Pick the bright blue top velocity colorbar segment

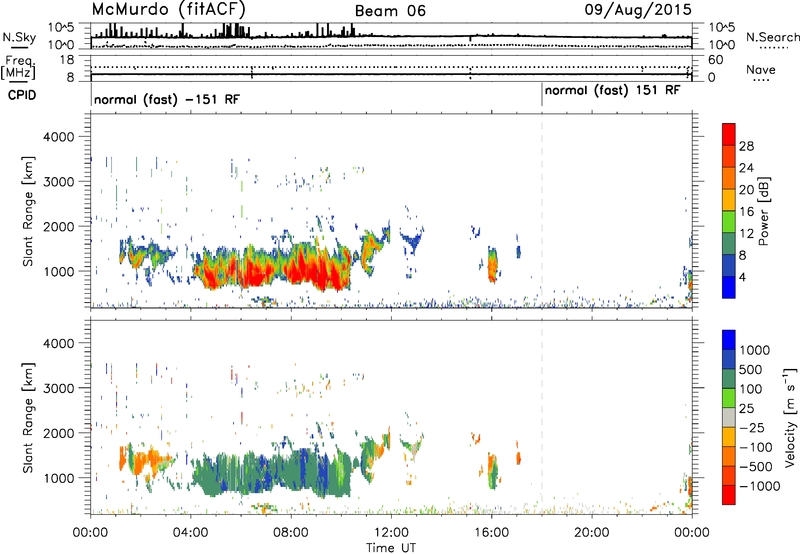[x=729, y=340]
